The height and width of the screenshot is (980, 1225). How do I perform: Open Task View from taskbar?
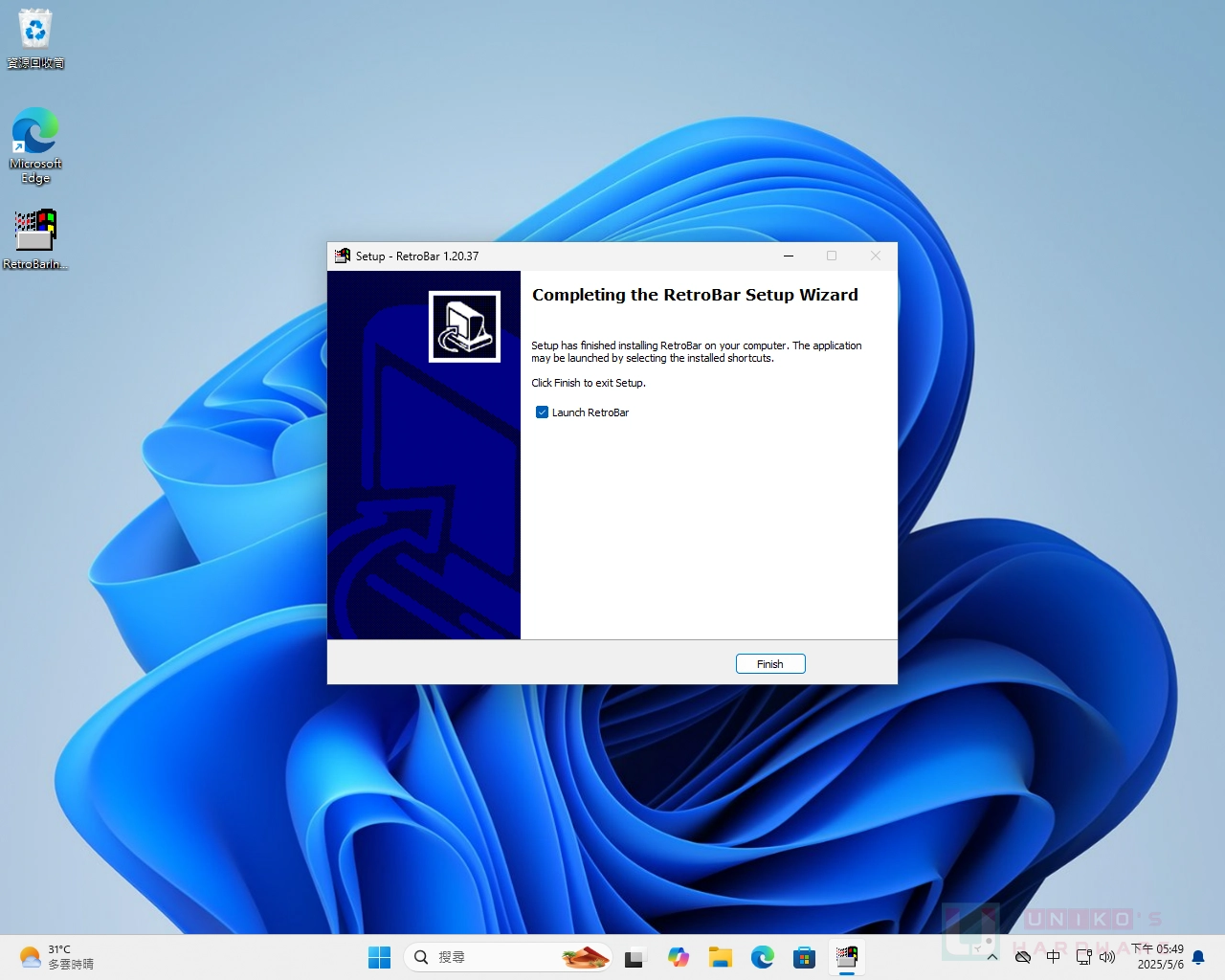[635, 957]
